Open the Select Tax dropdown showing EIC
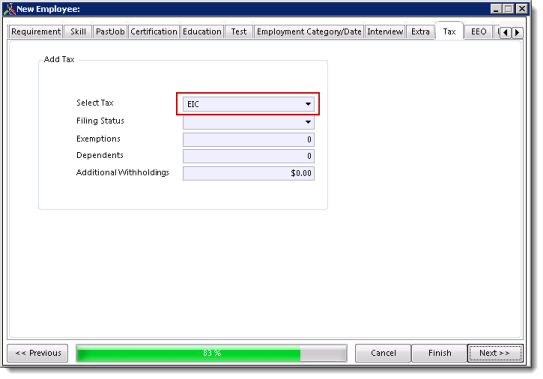The width and height of the screenshot is (543, 379). (249, 104)
